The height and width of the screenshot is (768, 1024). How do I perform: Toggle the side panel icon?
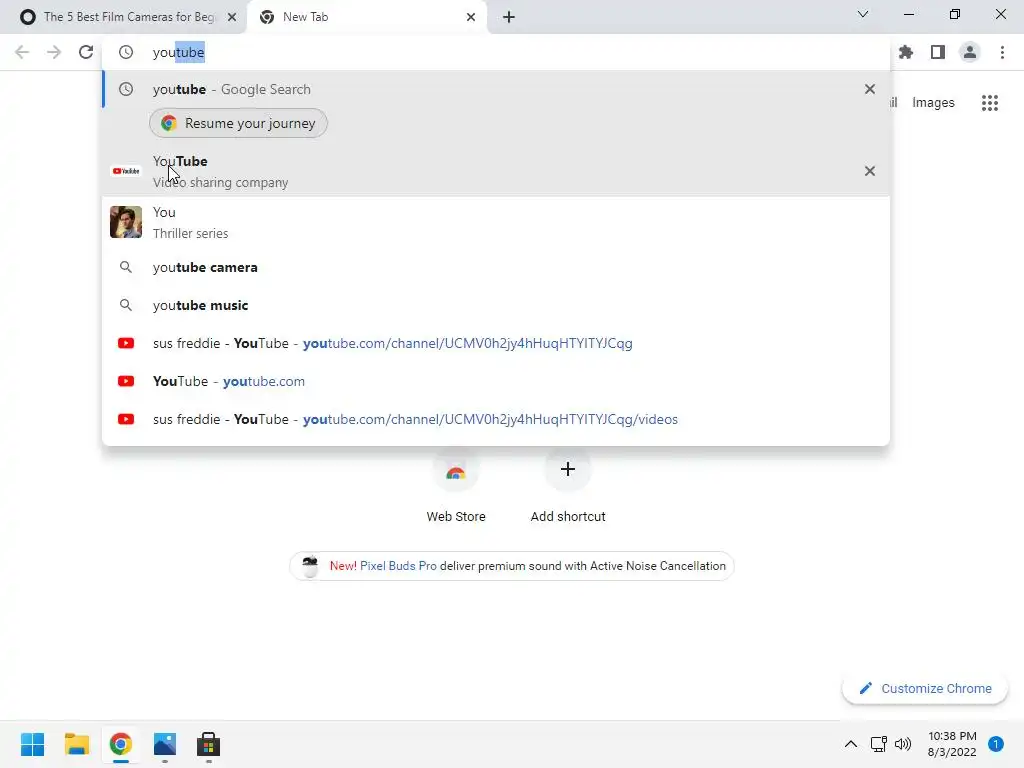click(938, 52)
